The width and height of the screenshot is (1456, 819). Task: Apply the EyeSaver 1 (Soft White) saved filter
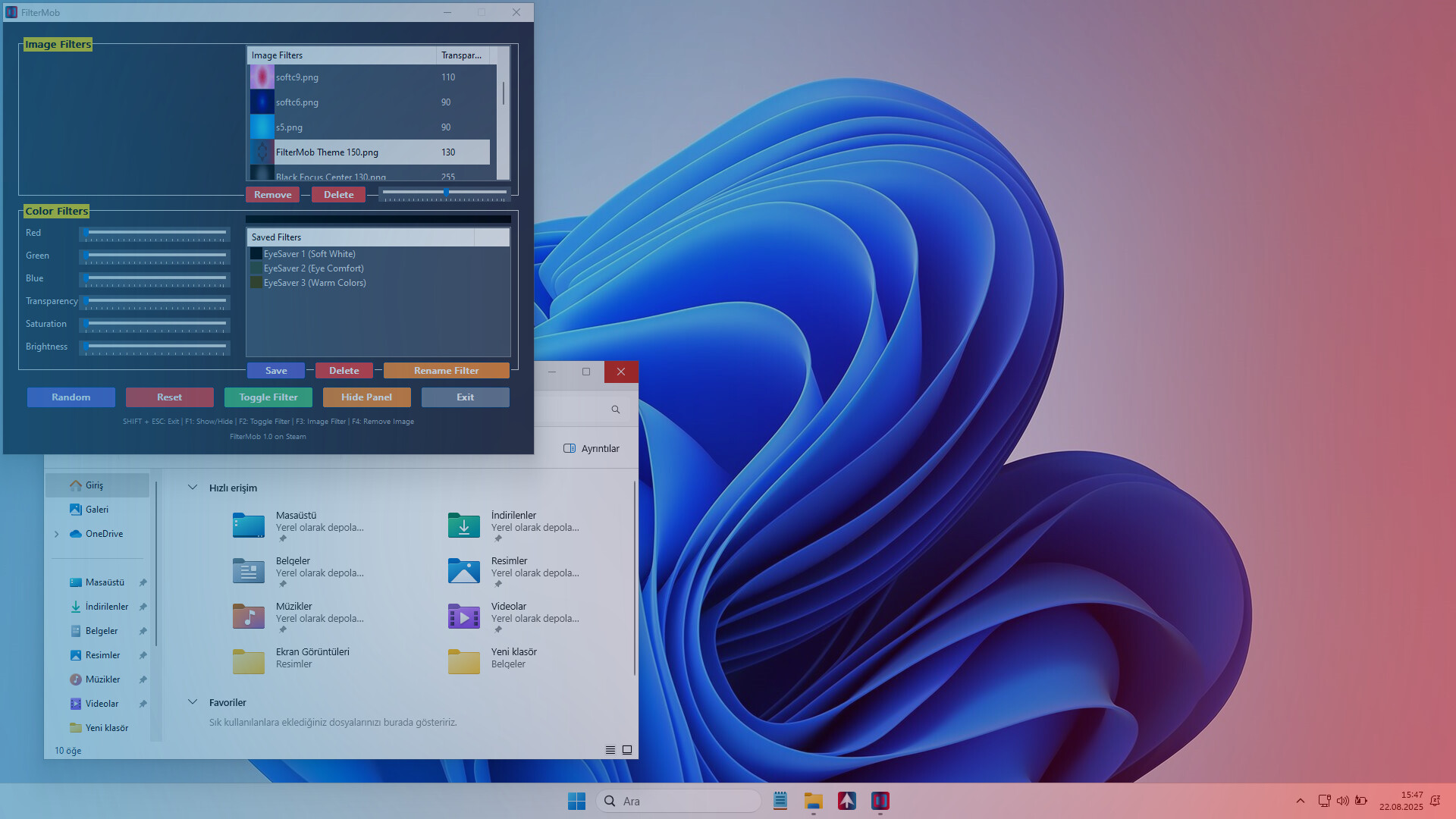point(309,253)
